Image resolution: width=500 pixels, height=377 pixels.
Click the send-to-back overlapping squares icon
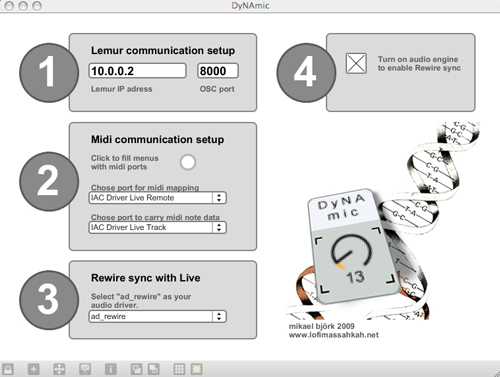153,369
